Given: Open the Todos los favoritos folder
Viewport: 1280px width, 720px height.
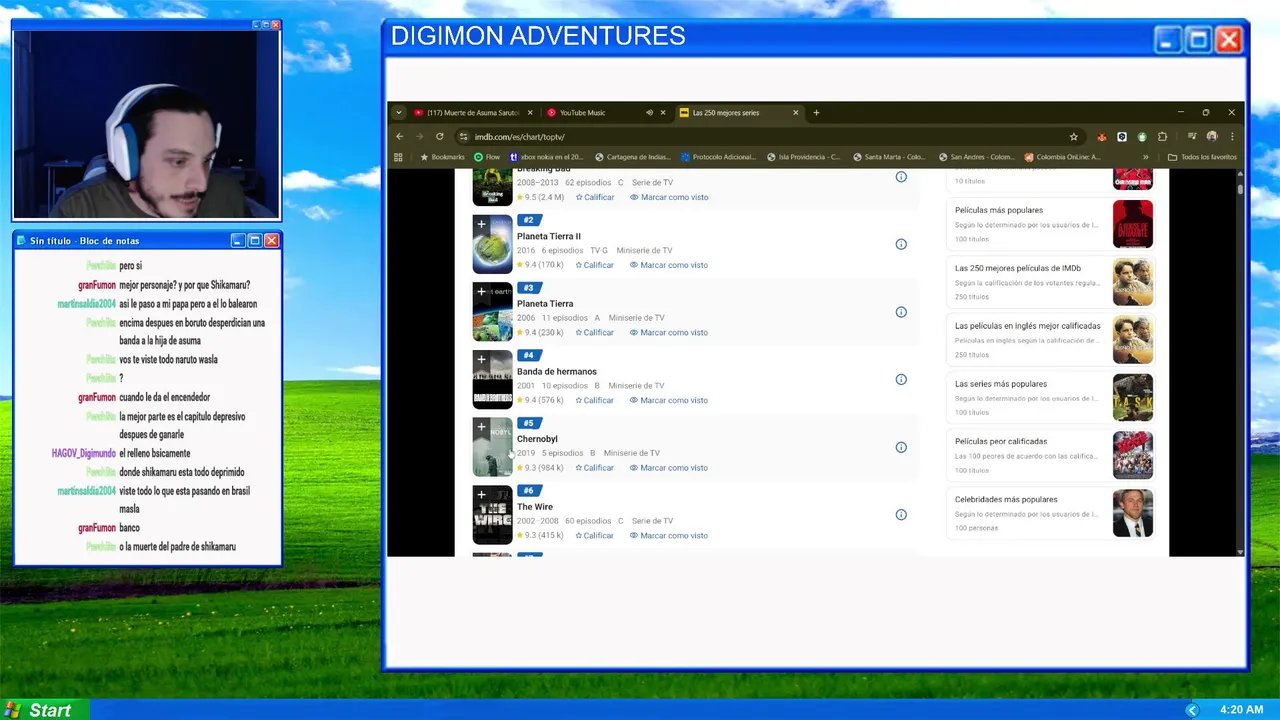Looking at the screenshot, I should point(1202,157).
